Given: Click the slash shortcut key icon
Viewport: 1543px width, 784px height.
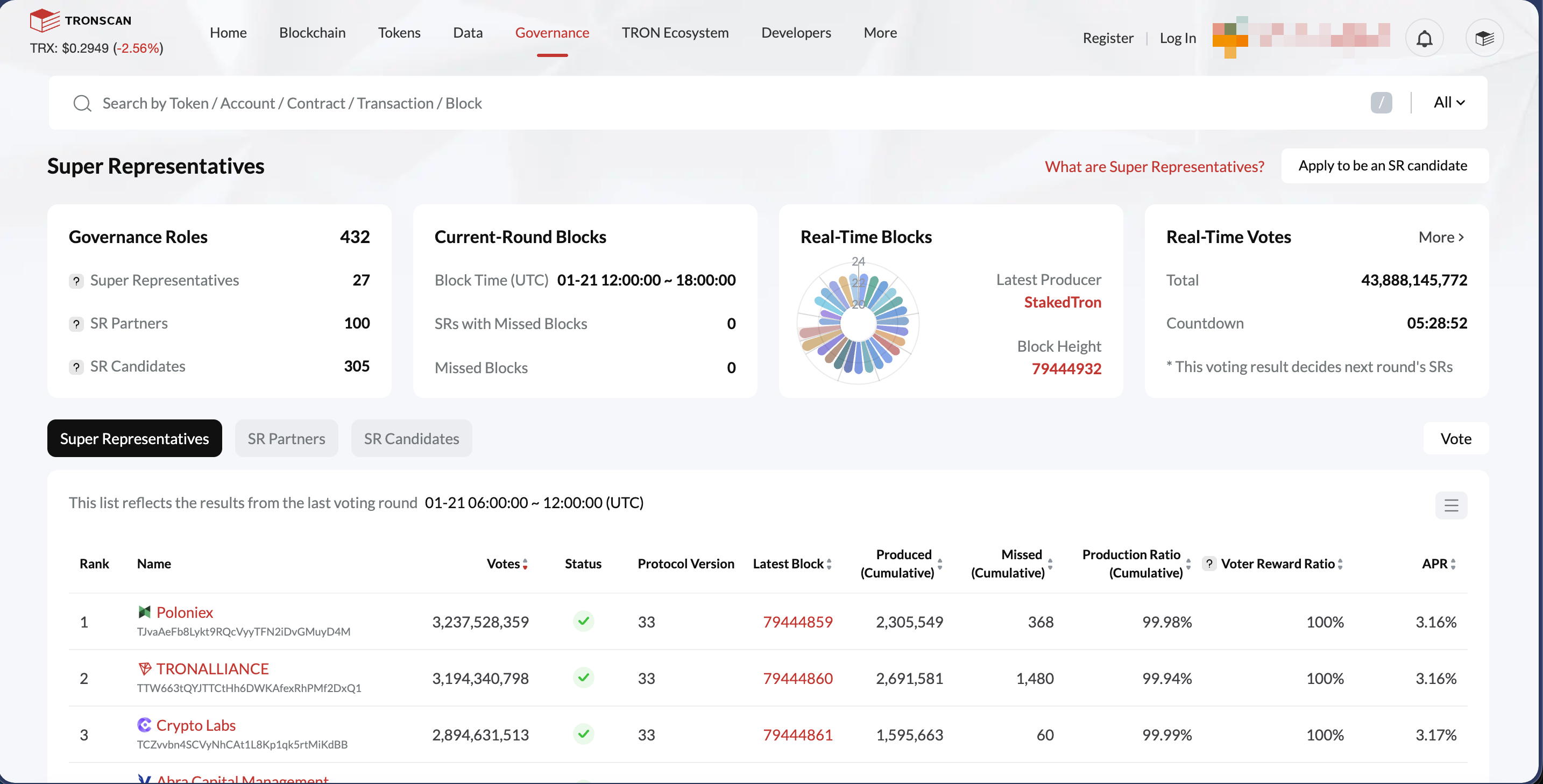Looking at the screenshot, I should pos(1381,103).
